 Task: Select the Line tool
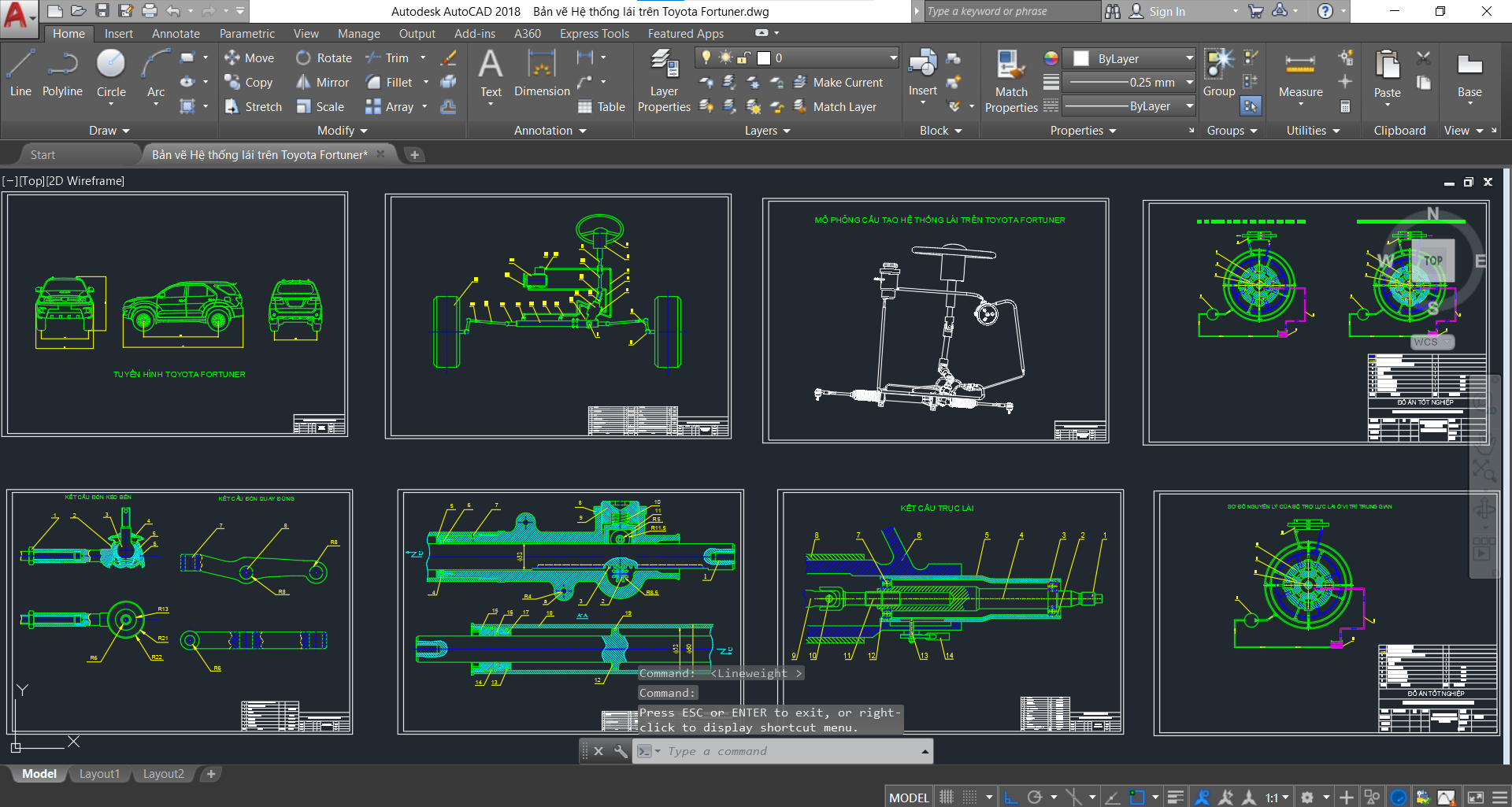[x=20, y=73]
